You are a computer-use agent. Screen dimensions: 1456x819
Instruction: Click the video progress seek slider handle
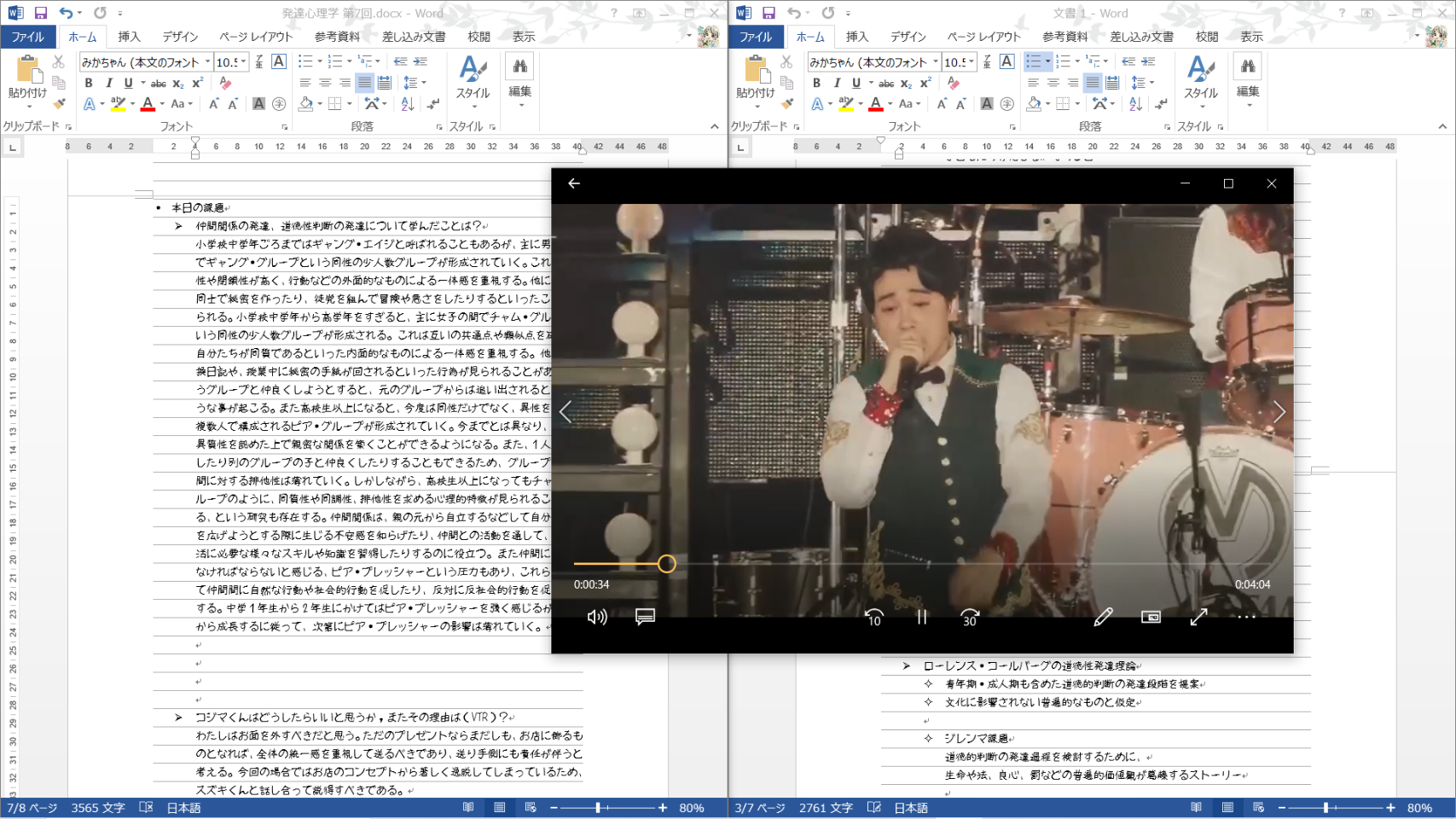point(667,564)
